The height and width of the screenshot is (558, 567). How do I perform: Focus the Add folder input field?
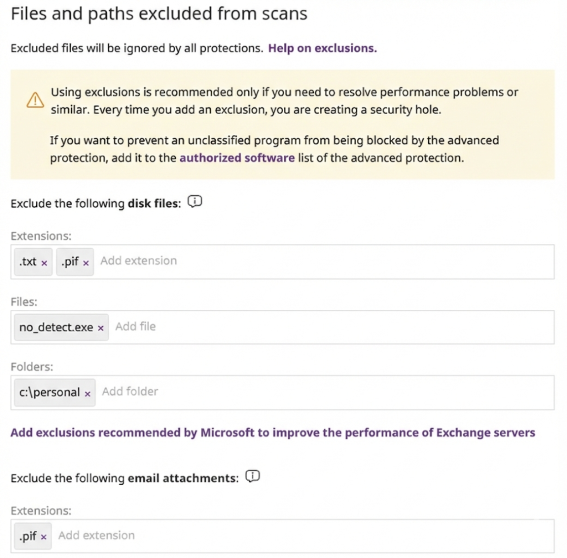click(x=325, y=392)
